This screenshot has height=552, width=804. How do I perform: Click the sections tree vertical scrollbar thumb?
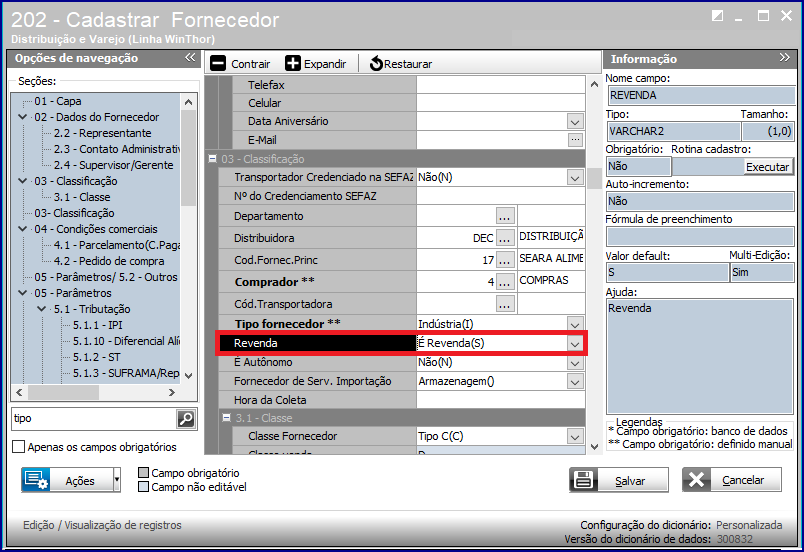point(188,158)
